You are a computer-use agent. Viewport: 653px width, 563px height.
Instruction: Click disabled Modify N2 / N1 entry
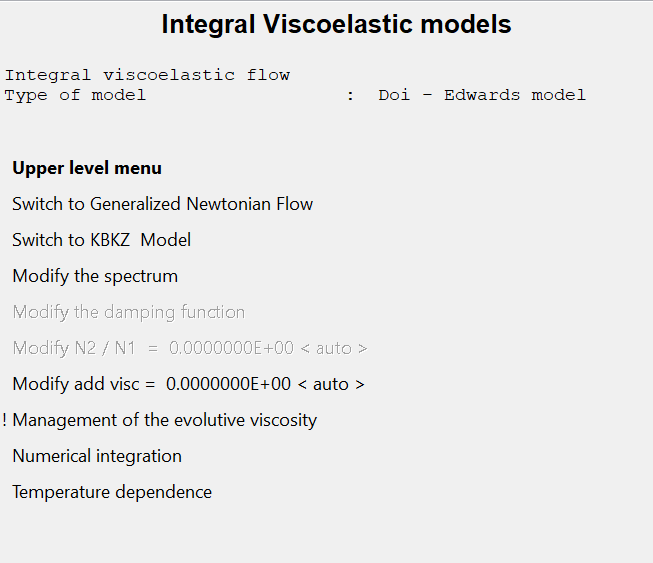pyautogui.click(x=190, y=348)
